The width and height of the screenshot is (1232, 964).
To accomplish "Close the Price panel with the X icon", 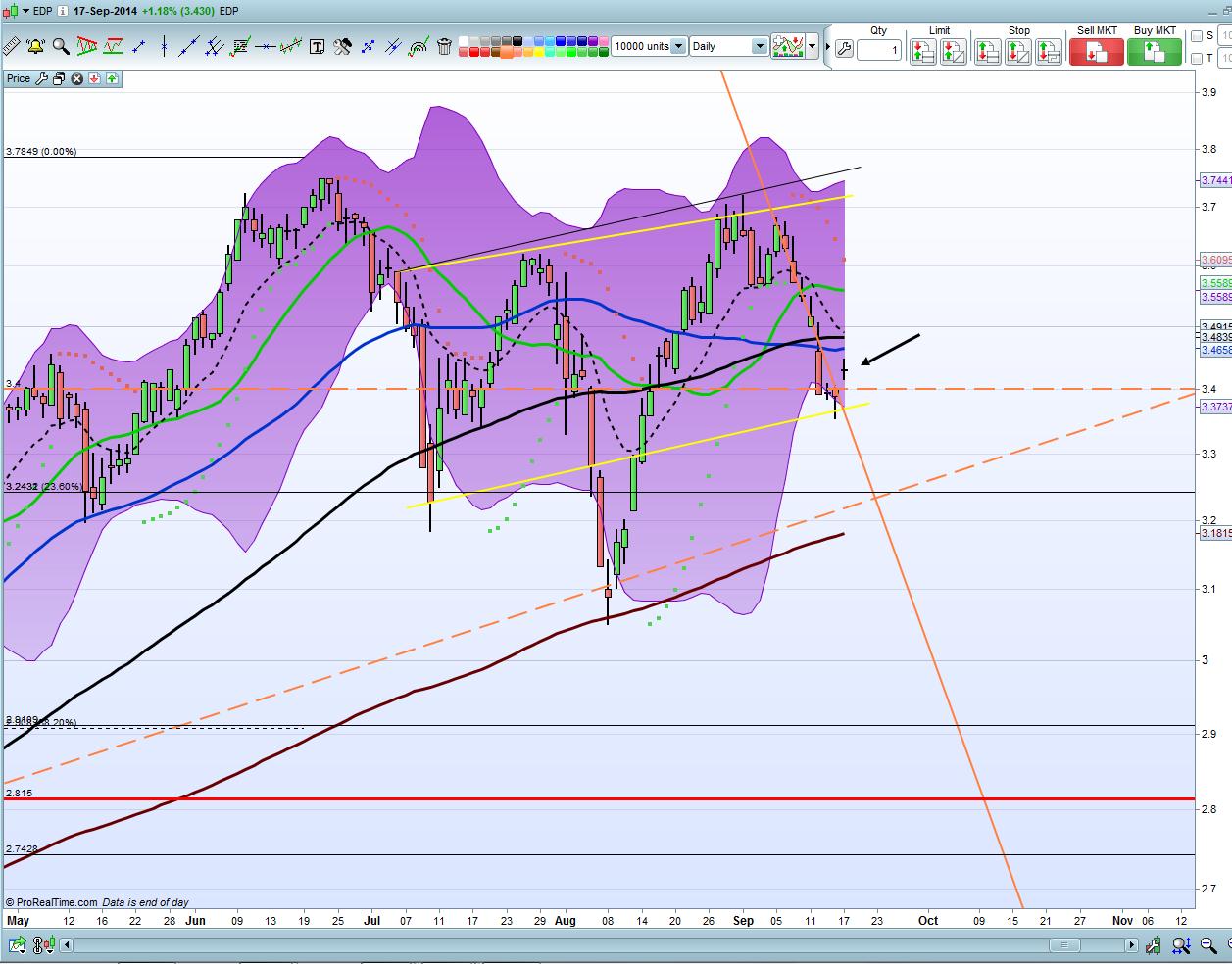I will click(x=76, y=78).
